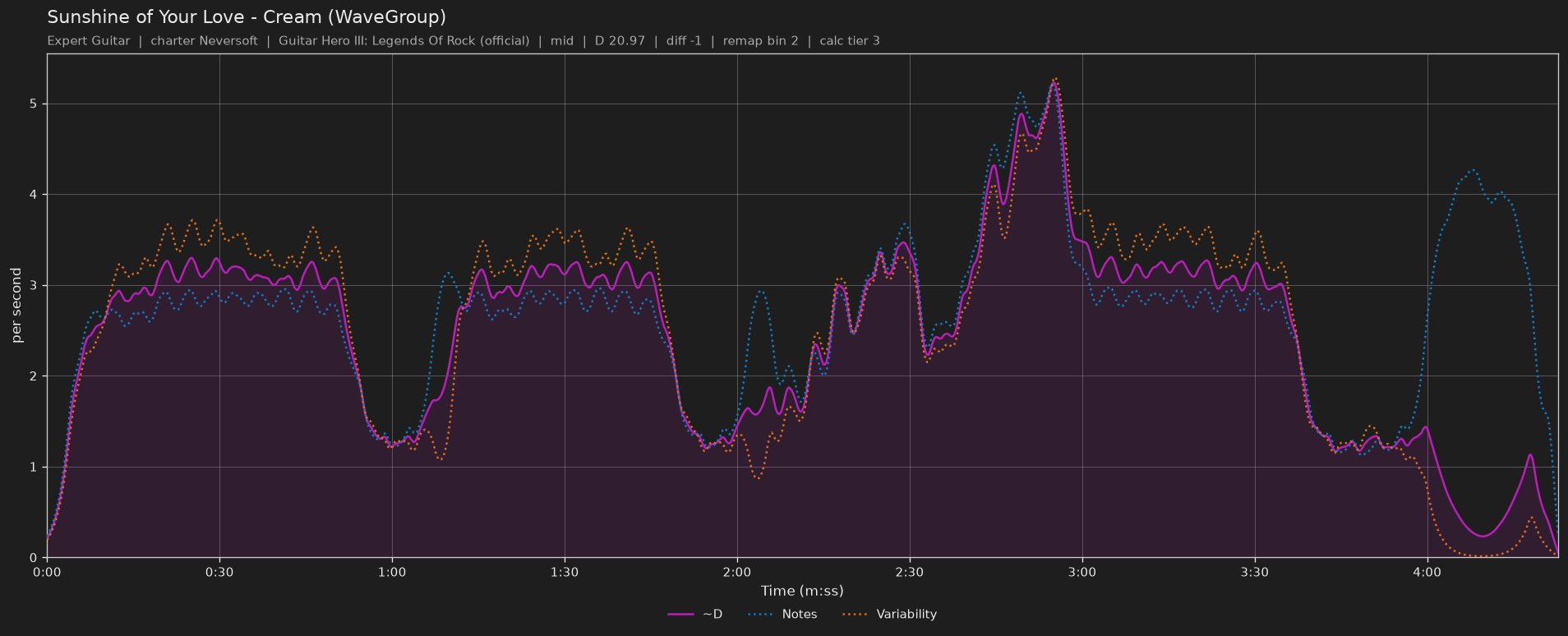The height and width of the screenshot is (636, 1568).
Task: Click the "Notes" legend label
Action: [800, 614]
